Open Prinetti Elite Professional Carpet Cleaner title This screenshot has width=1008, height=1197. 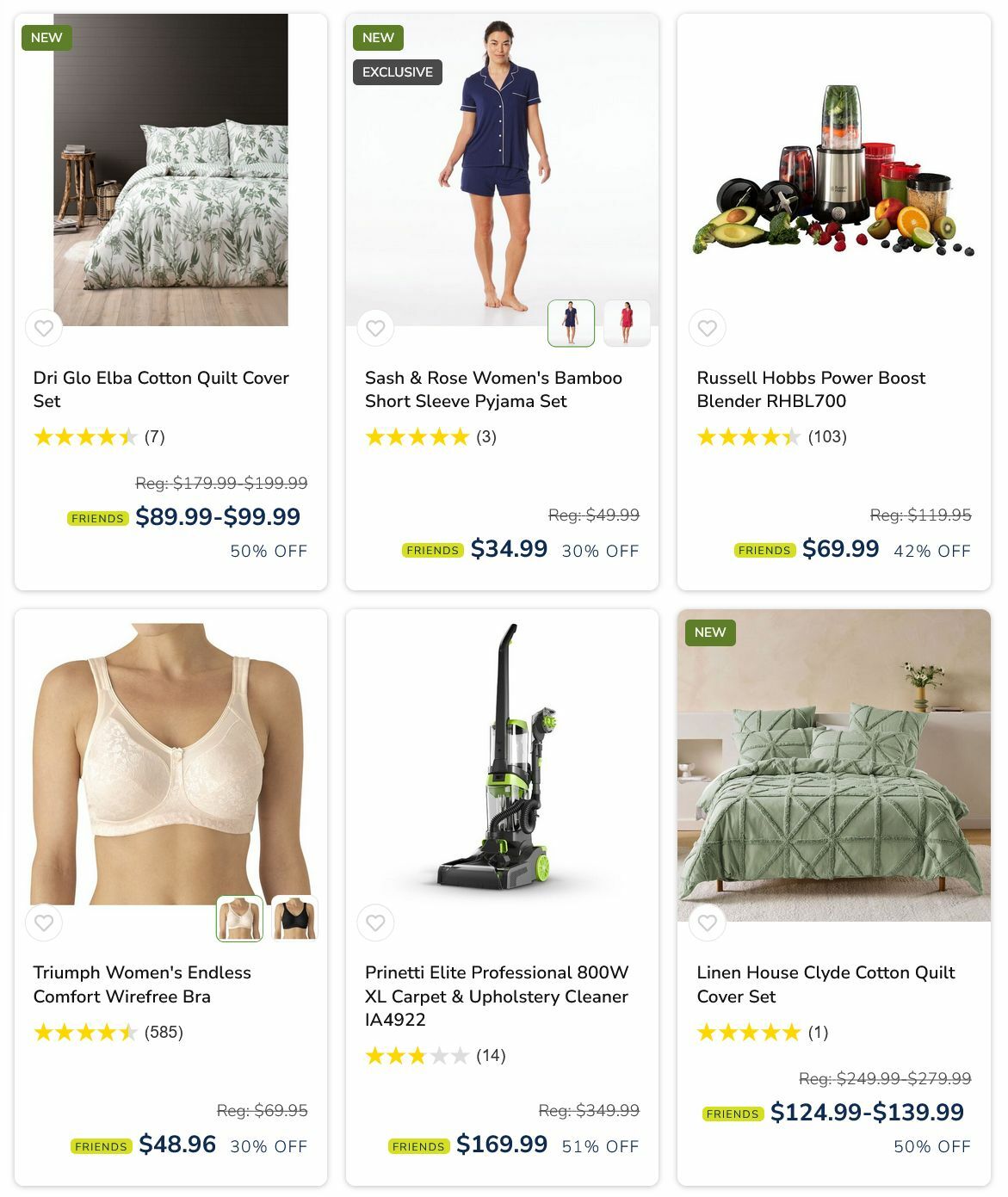497,996
